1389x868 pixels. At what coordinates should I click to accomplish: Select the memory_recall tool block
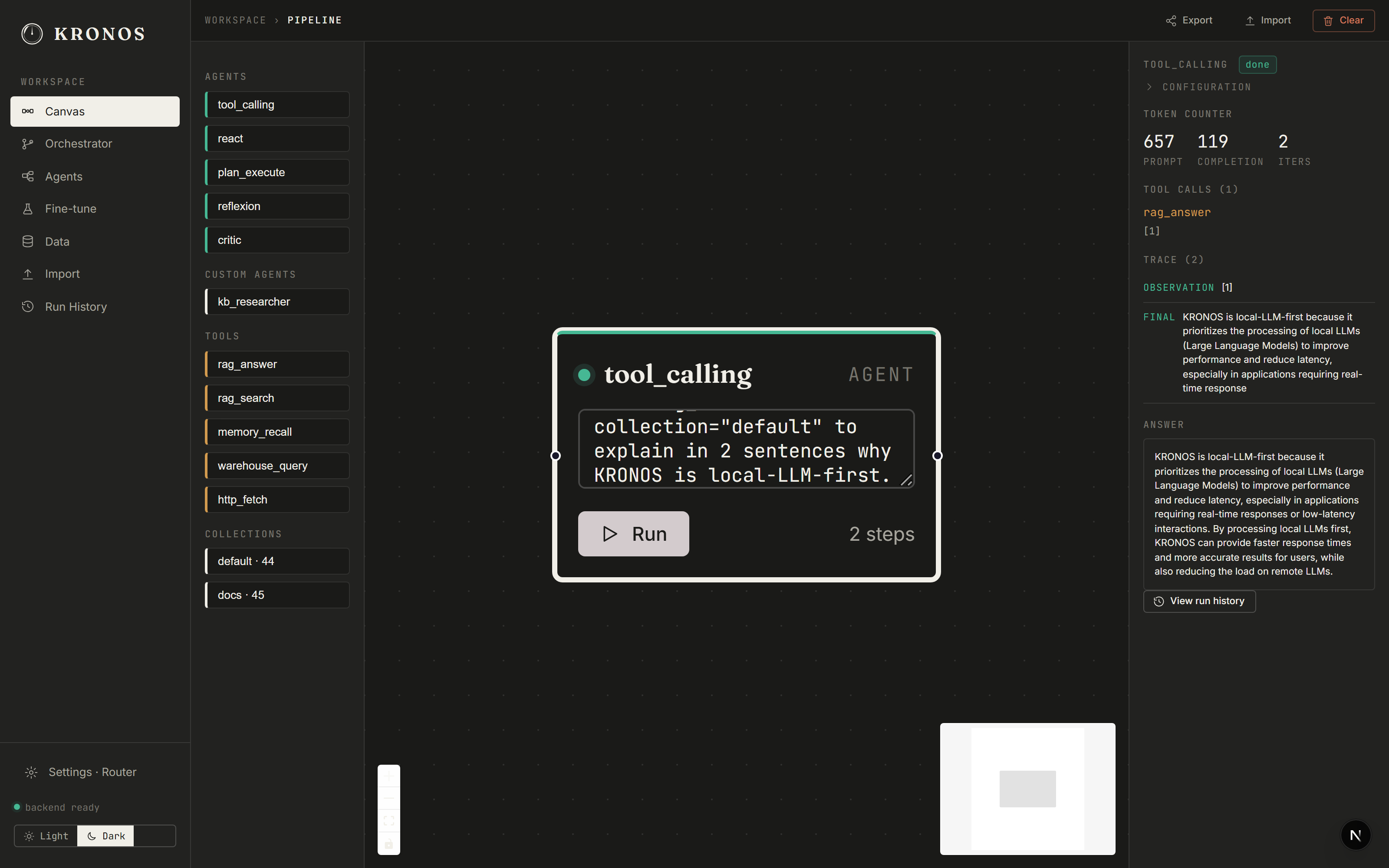click(x=277, y=432)
